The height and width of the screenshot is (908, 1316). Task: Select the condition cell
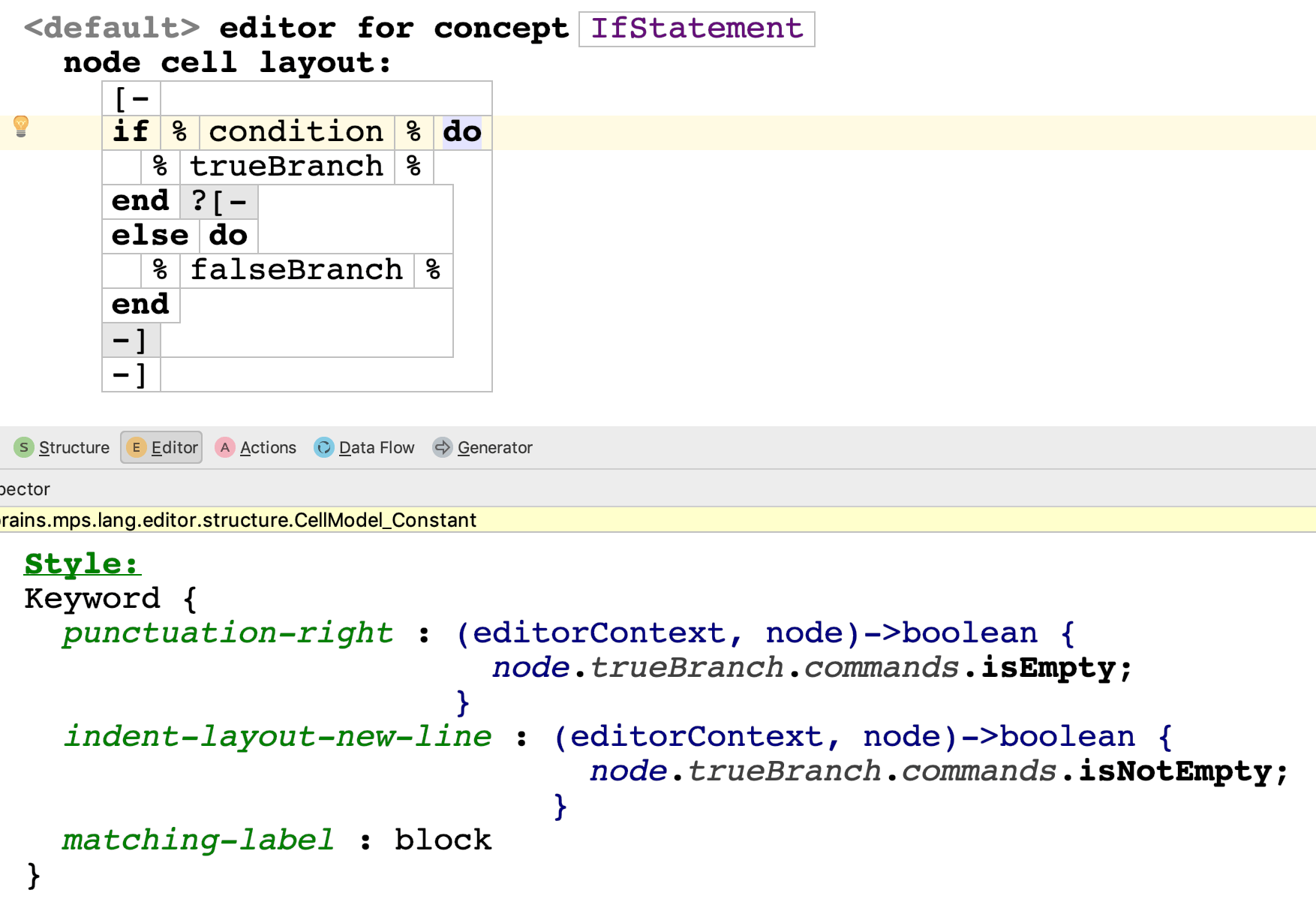296,132
